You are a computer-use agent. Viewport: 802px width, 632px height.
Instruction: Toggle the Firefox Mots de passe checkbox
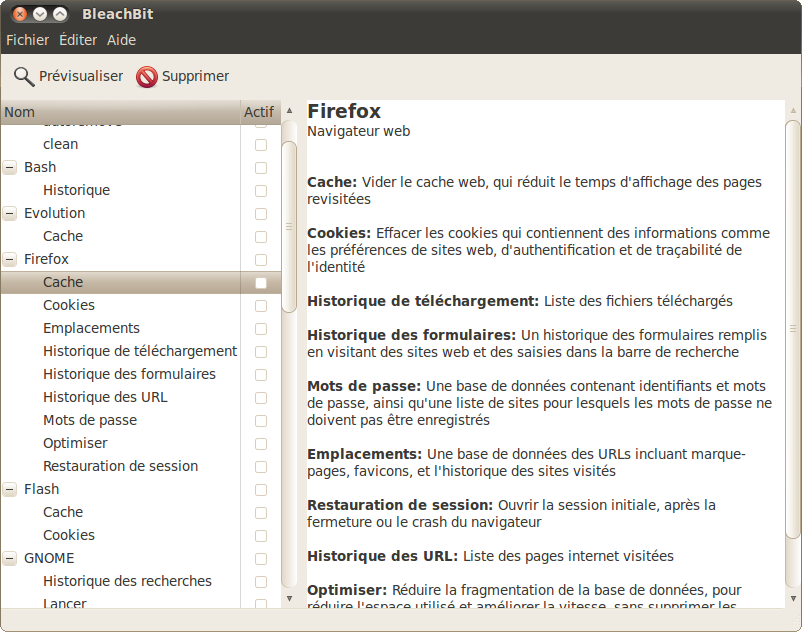[261, 421]
